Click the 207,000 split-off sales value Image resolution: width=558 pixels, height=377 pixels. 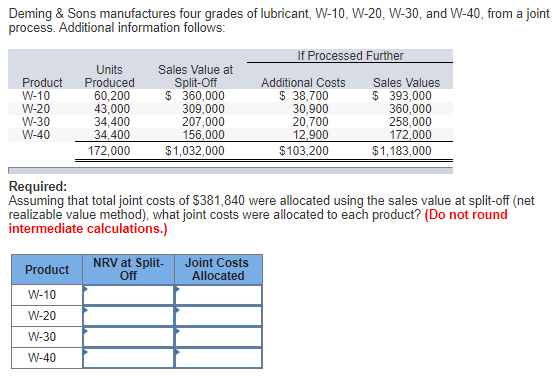pyautogui.click(x=203, y=122)
